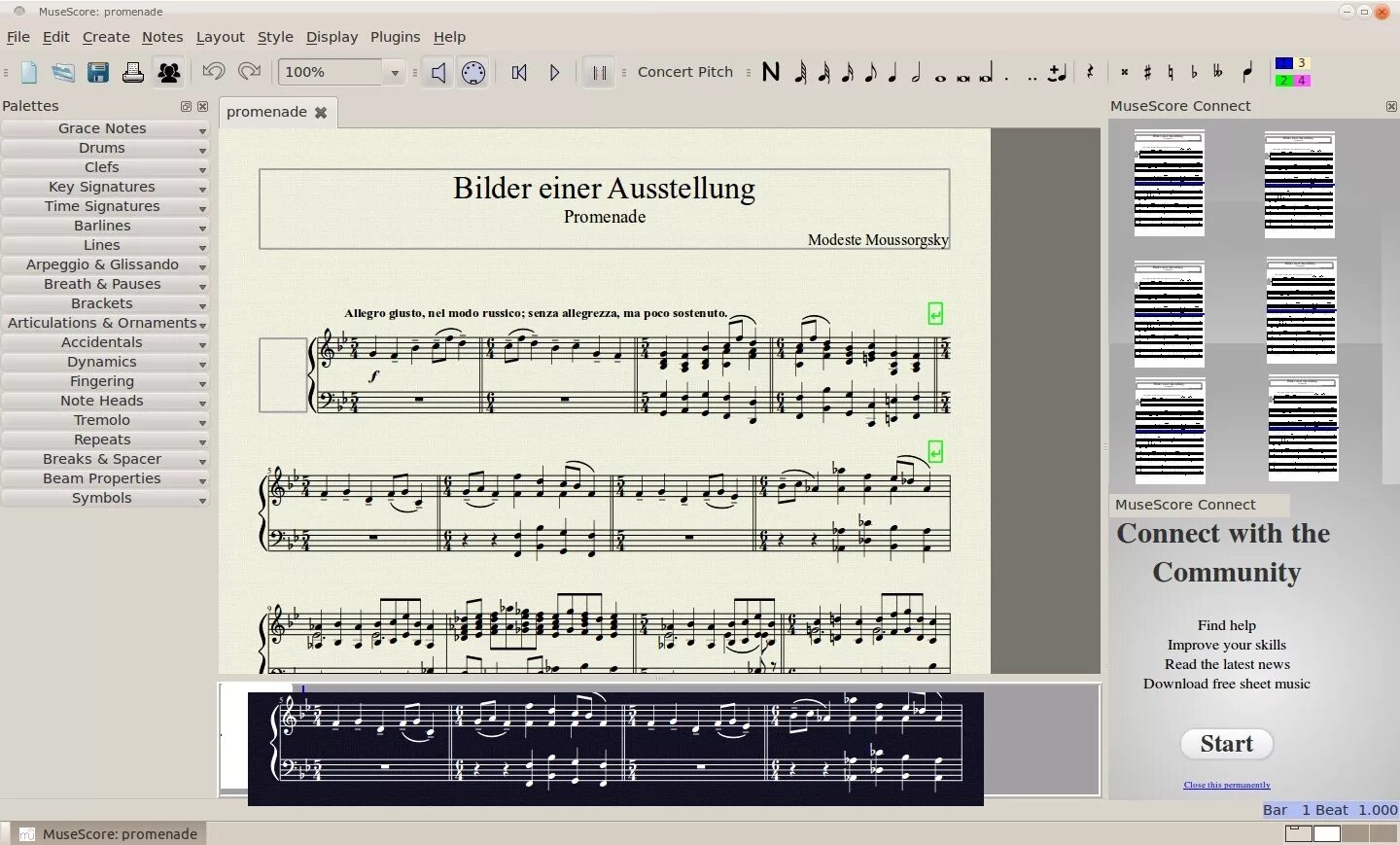This screenshot has height=845, width=1400.
Task: Expand the Breaks & Spacer palette
Action: [105, 459]
